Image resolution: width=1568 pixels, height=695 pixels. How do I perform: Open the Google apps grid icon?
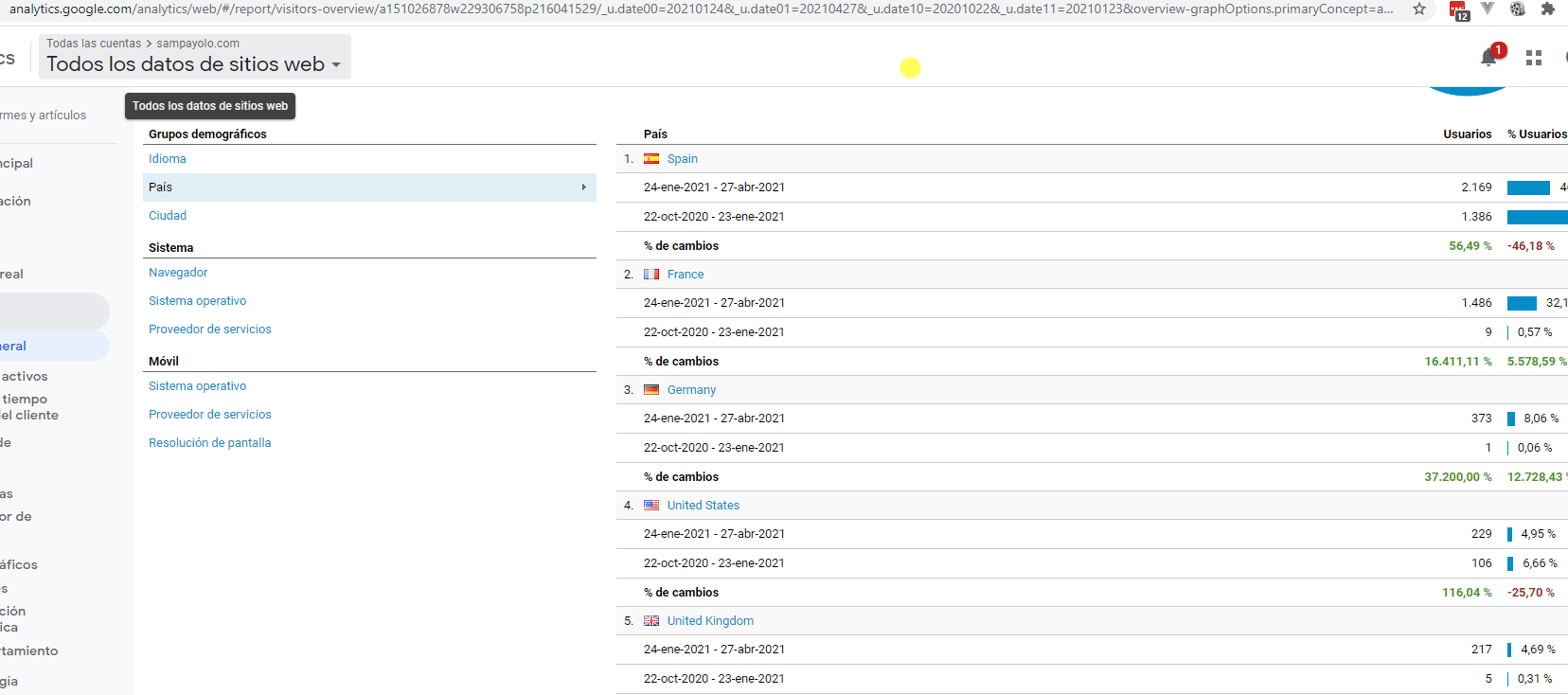(1534, 58)
